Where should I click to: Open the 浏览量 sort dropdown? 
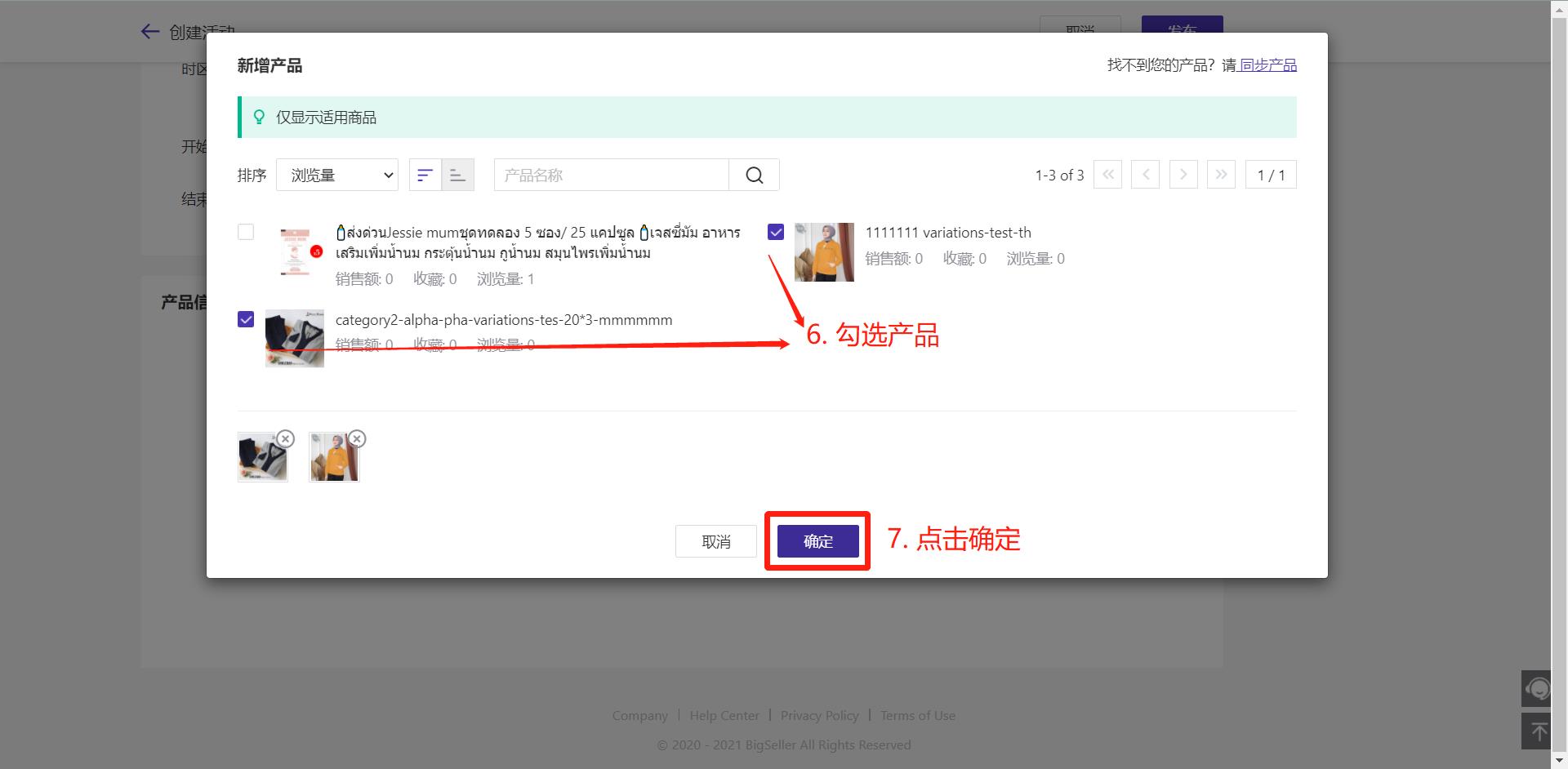click(337, 176)
